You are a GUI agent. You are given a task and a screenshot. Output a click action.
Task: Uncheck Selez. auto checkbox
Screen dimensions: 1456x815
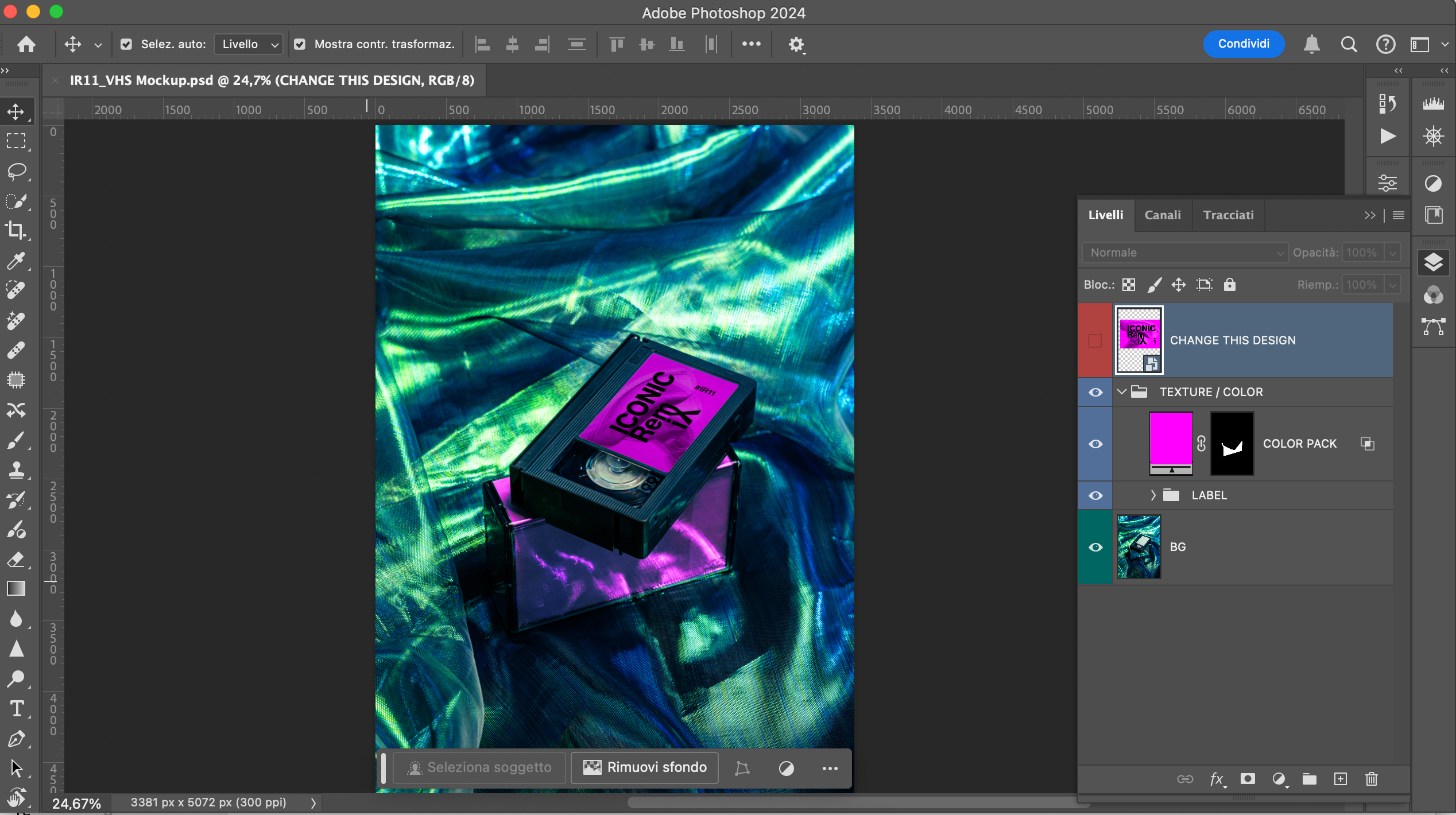pos(126,44)
